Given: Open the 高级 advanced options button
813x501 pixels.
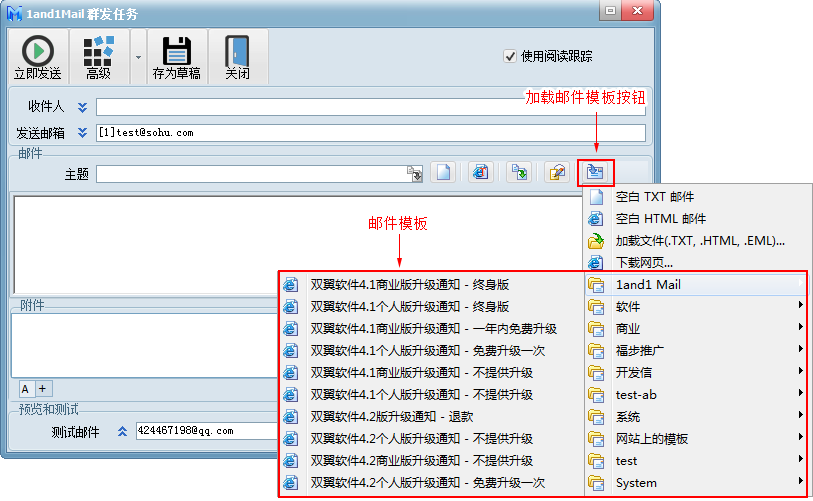Looking at the screenshot, I should pyautogui.click(x=99, y=57).
